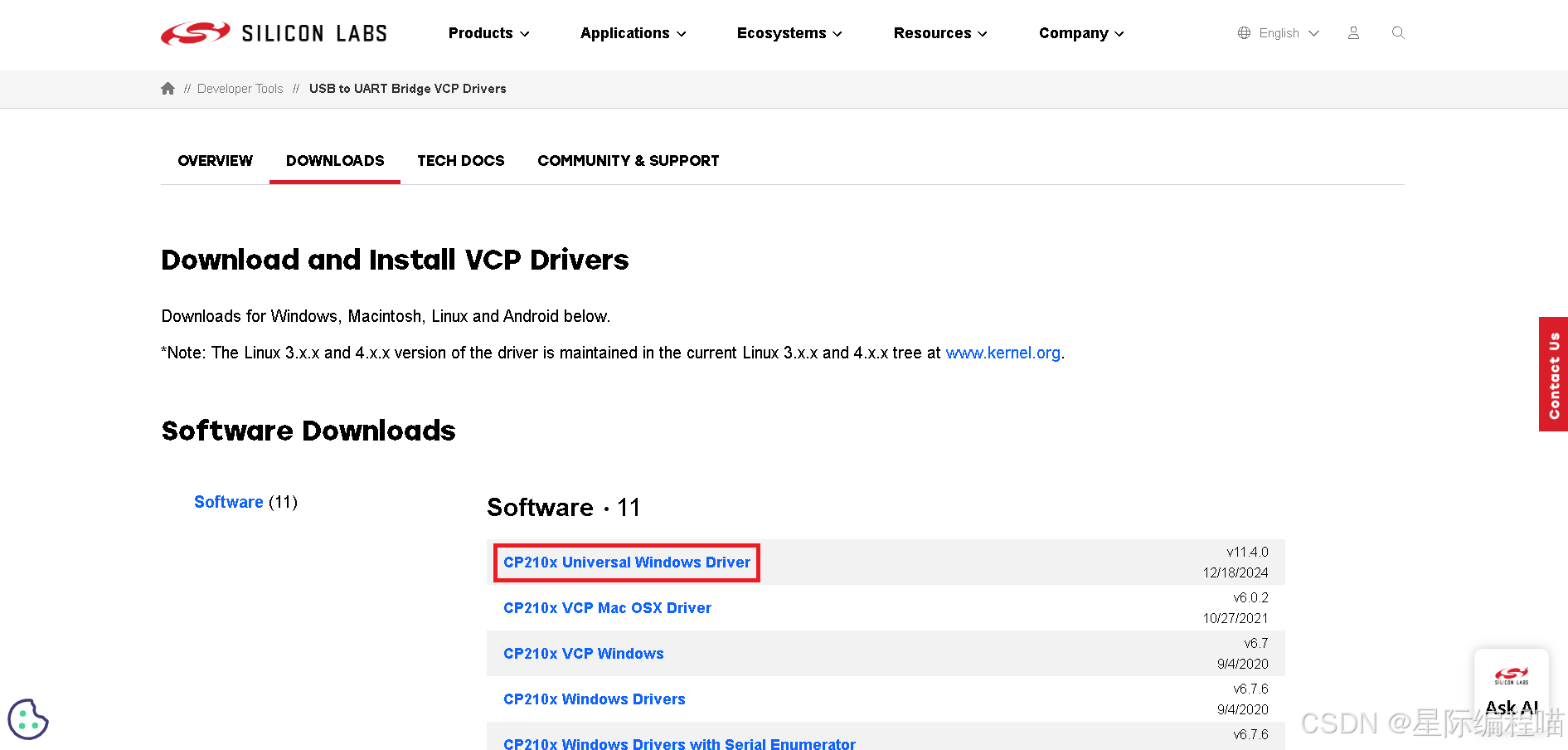The image size is (1568, 750).
Task: Expand the Products menu
Action: point(488,33)
